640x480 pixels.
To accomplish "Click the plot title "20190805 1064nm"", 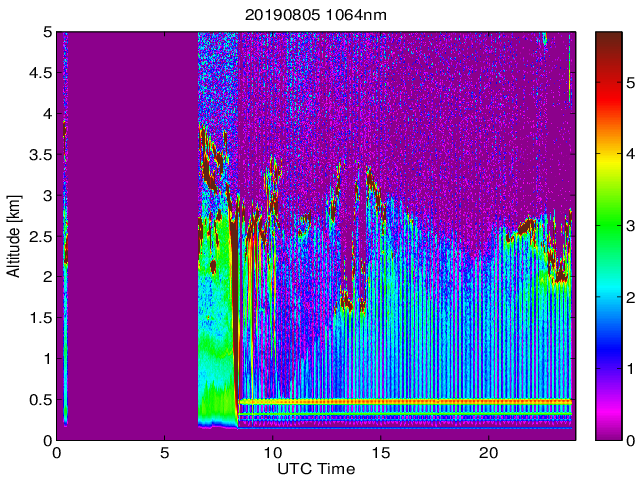I will pyautogui.click(x=315, y=15).
